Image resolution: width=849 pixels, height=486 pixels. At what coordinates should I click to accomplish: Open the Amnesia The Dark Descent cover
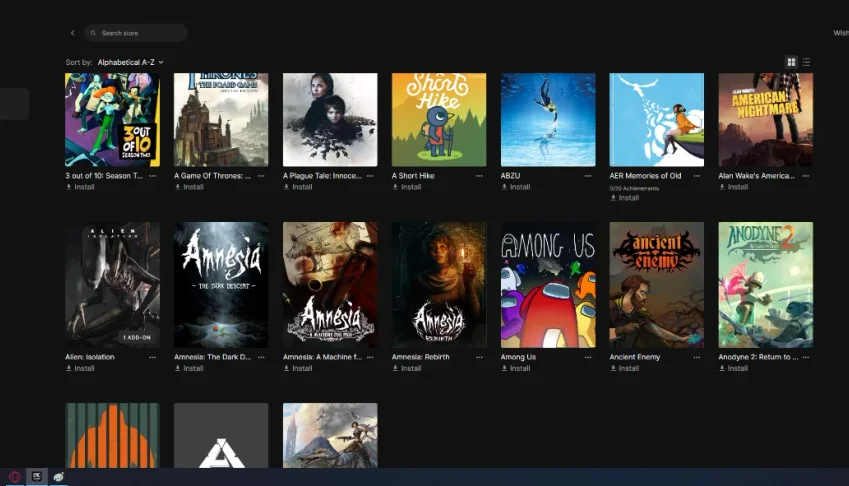tap(221, 285)
